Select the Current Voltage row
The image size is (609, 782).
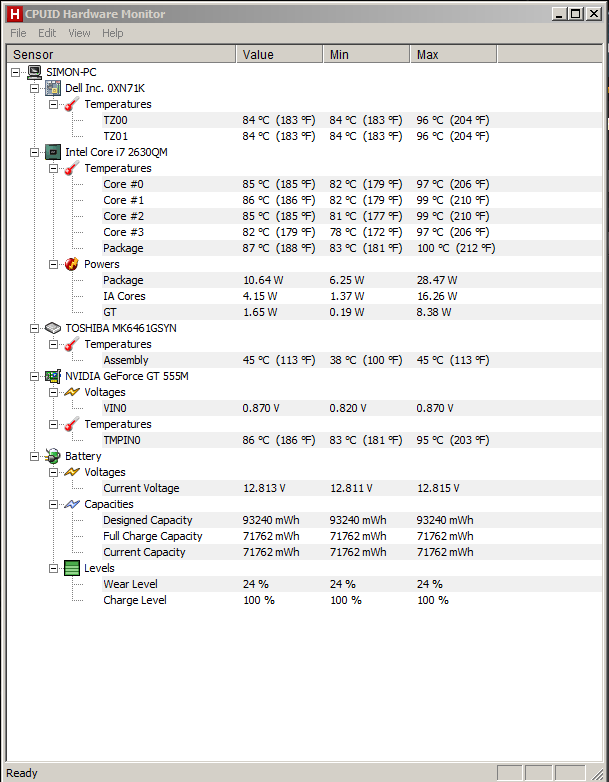coord(352,488)
